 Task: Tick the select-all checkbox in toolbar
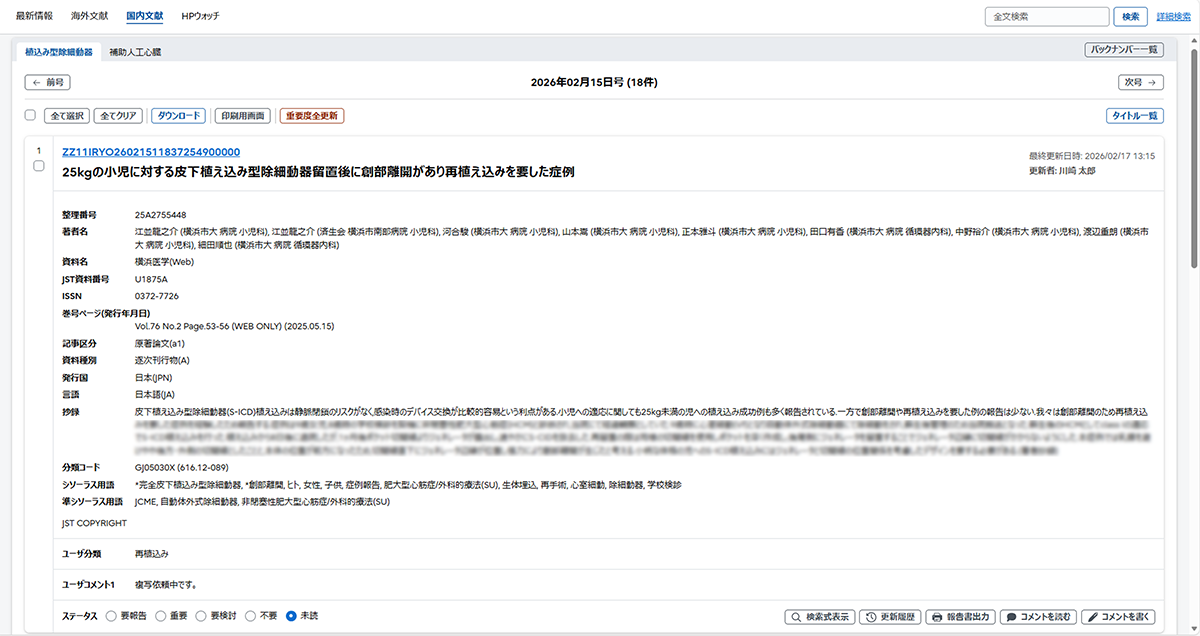30,116
